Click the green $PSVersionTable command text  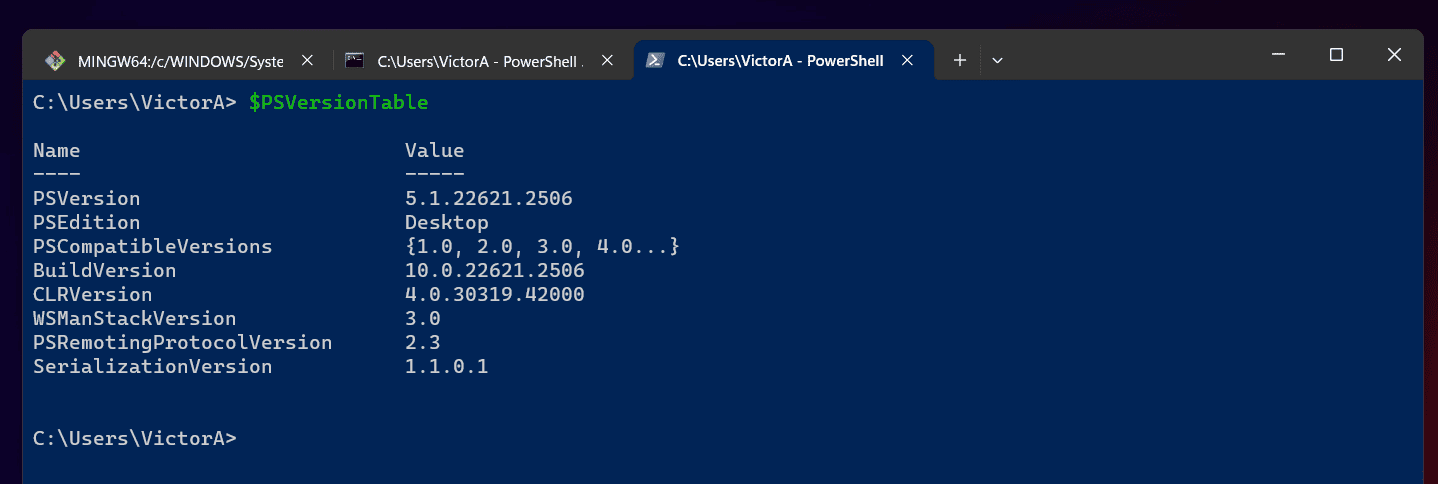(x=338, y=103)
